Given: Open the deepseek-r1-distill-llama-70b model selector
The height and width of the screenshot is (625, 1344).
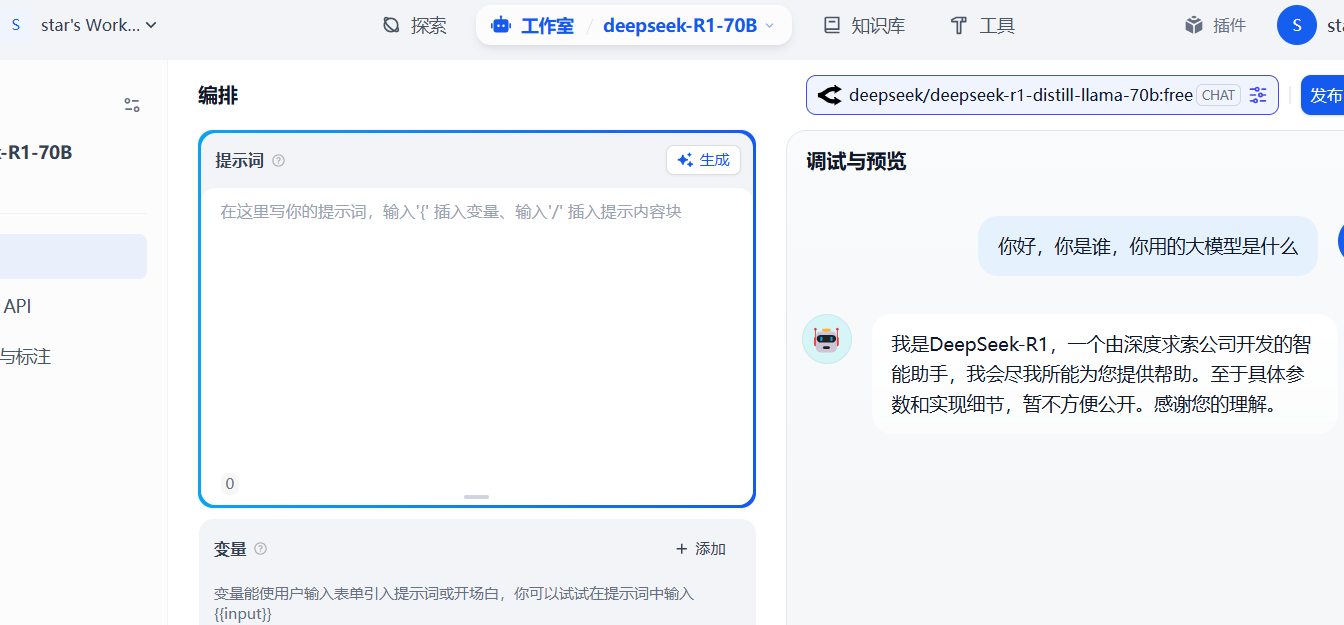Looking at the screenshot, I should 1020,95.
